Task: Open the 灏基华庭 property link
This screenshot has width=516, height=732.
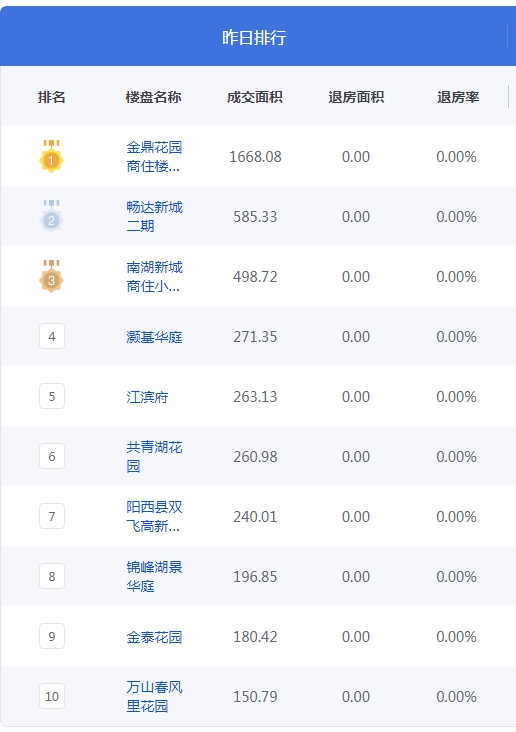Action: point(154,337)
